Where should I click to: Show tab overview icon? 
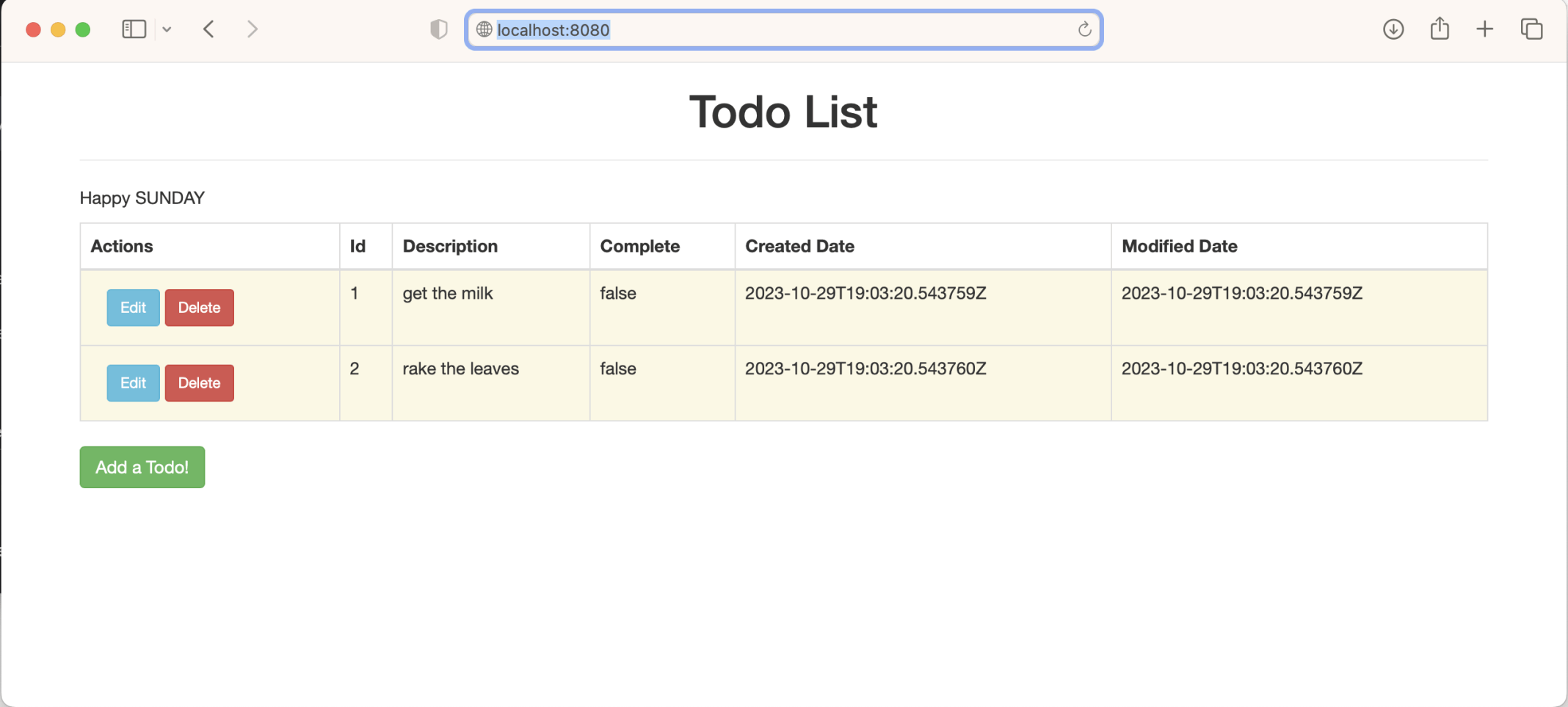1531,29
